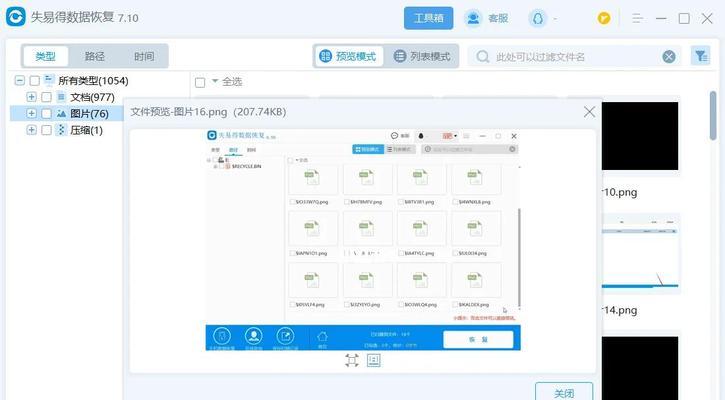The image size is (725, 400).
Task: Clear the filename filter with the X icon
Action: point(669,56)
